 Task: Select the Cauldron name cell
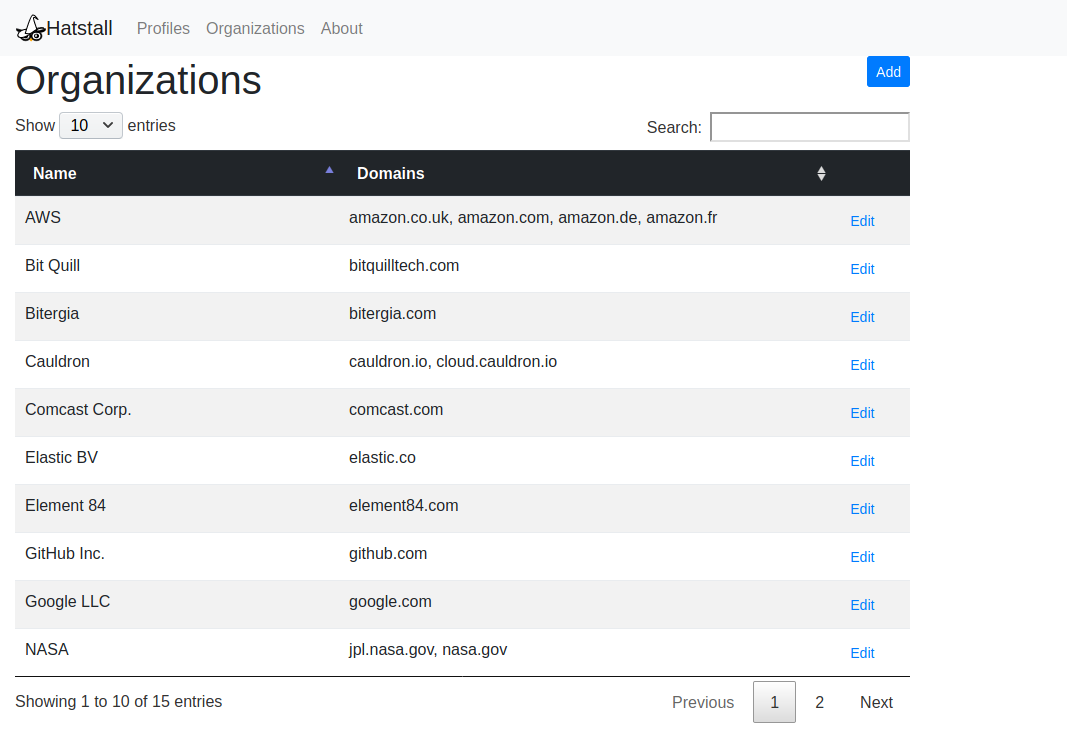click(177, 365)
